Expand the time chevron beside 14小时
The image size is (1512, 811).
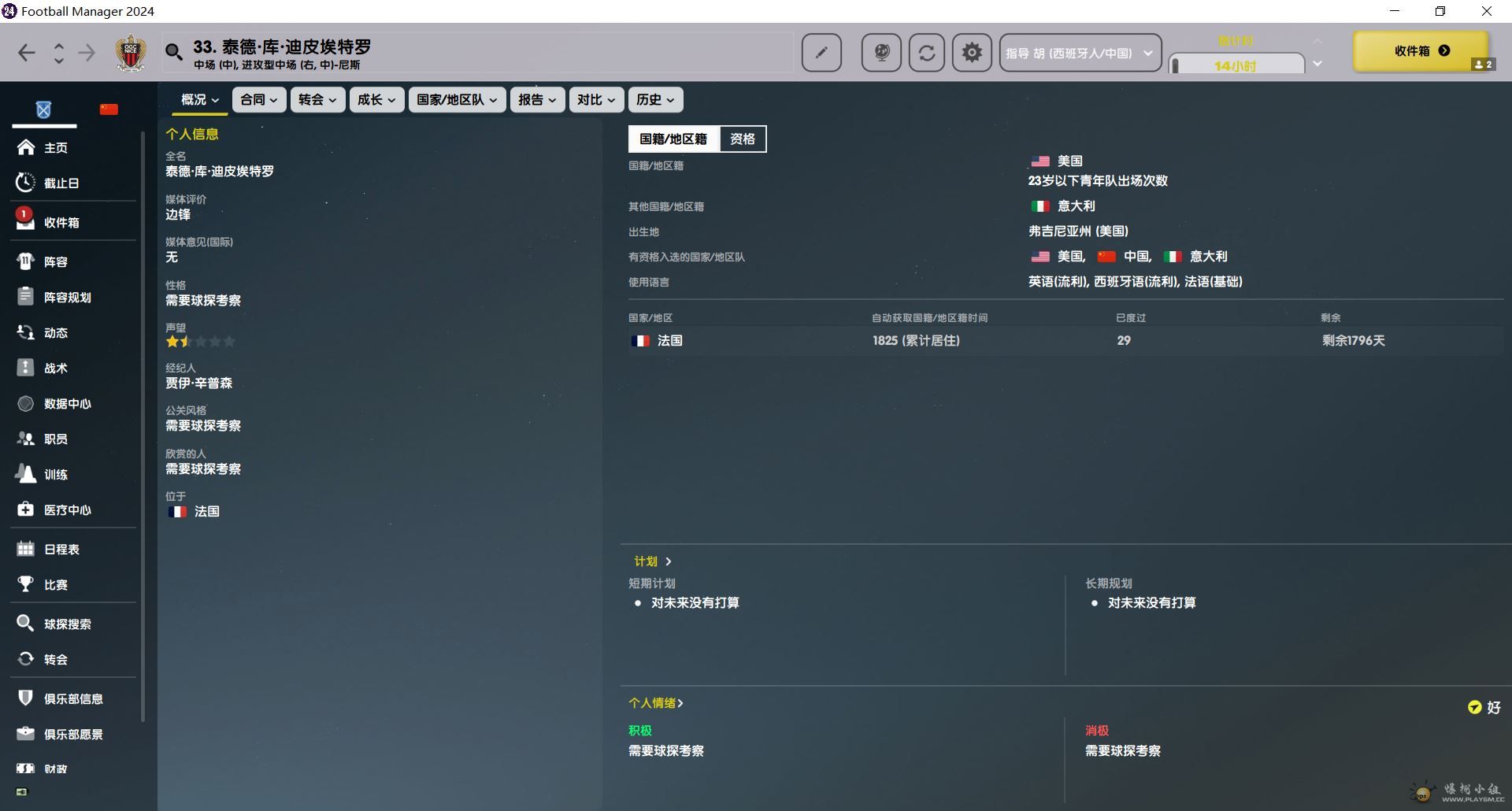(x=1317, y=64)
